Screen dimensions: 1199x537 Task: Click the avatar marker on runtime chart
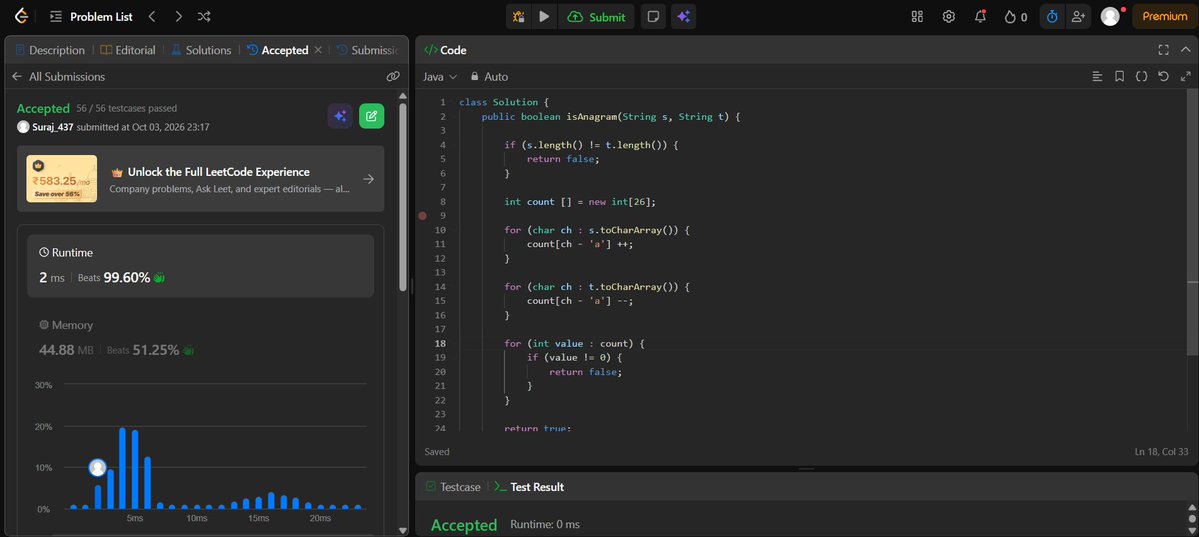97,467
